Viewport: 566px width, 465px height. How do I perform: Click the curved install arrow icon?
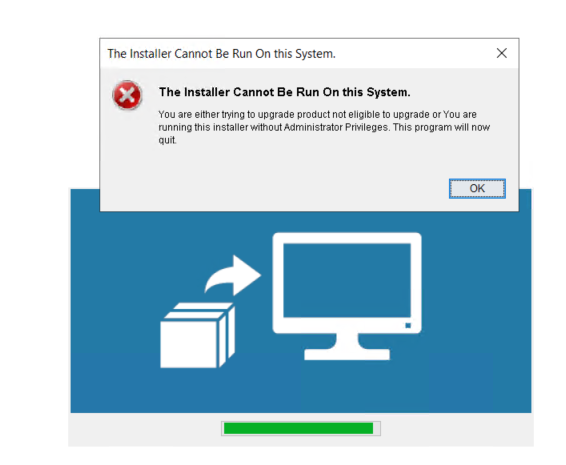coord(232,275)
